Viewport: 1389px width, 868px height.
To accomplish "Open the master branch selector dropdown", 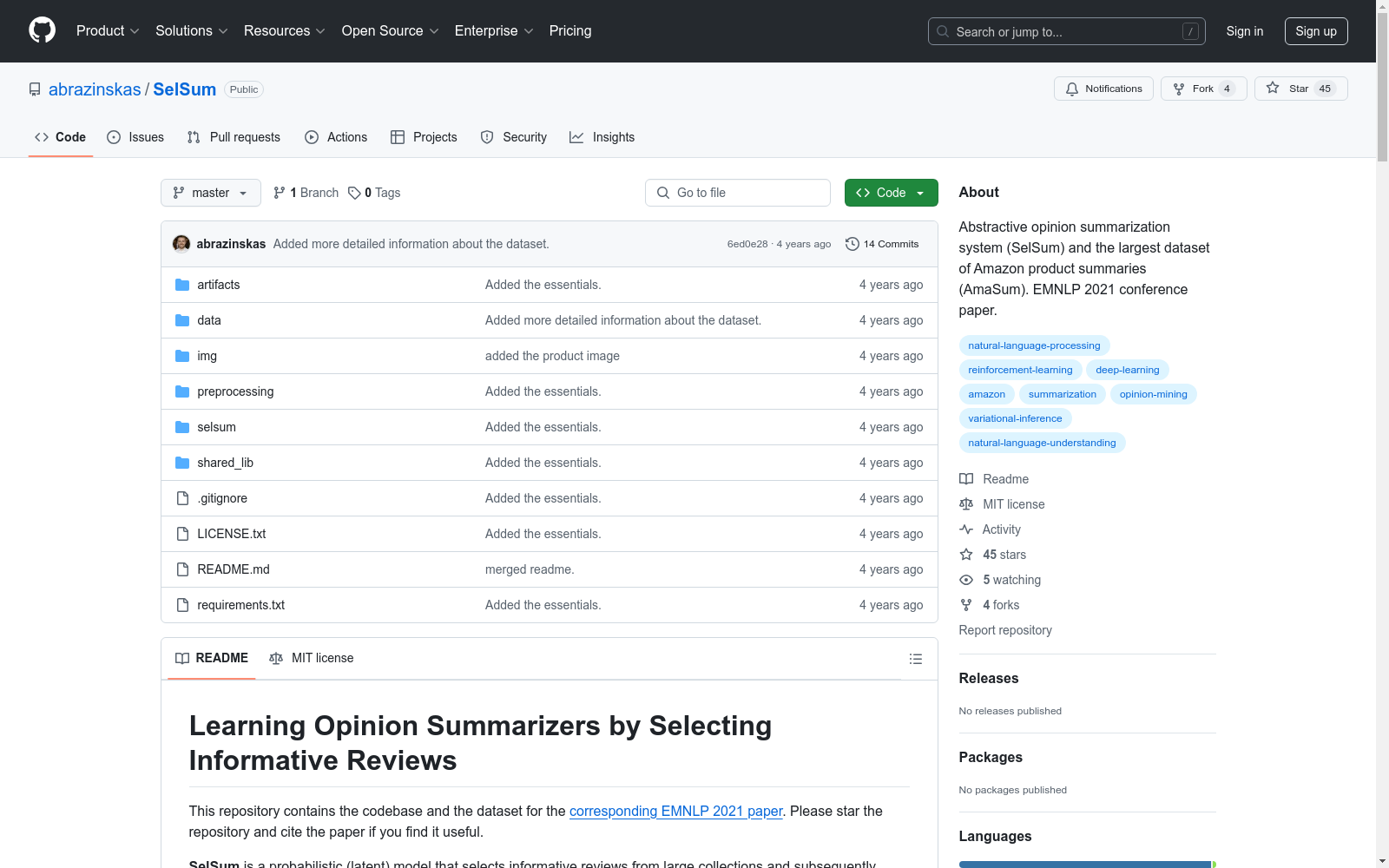I will pyautogui.click(x=211, y=193).
